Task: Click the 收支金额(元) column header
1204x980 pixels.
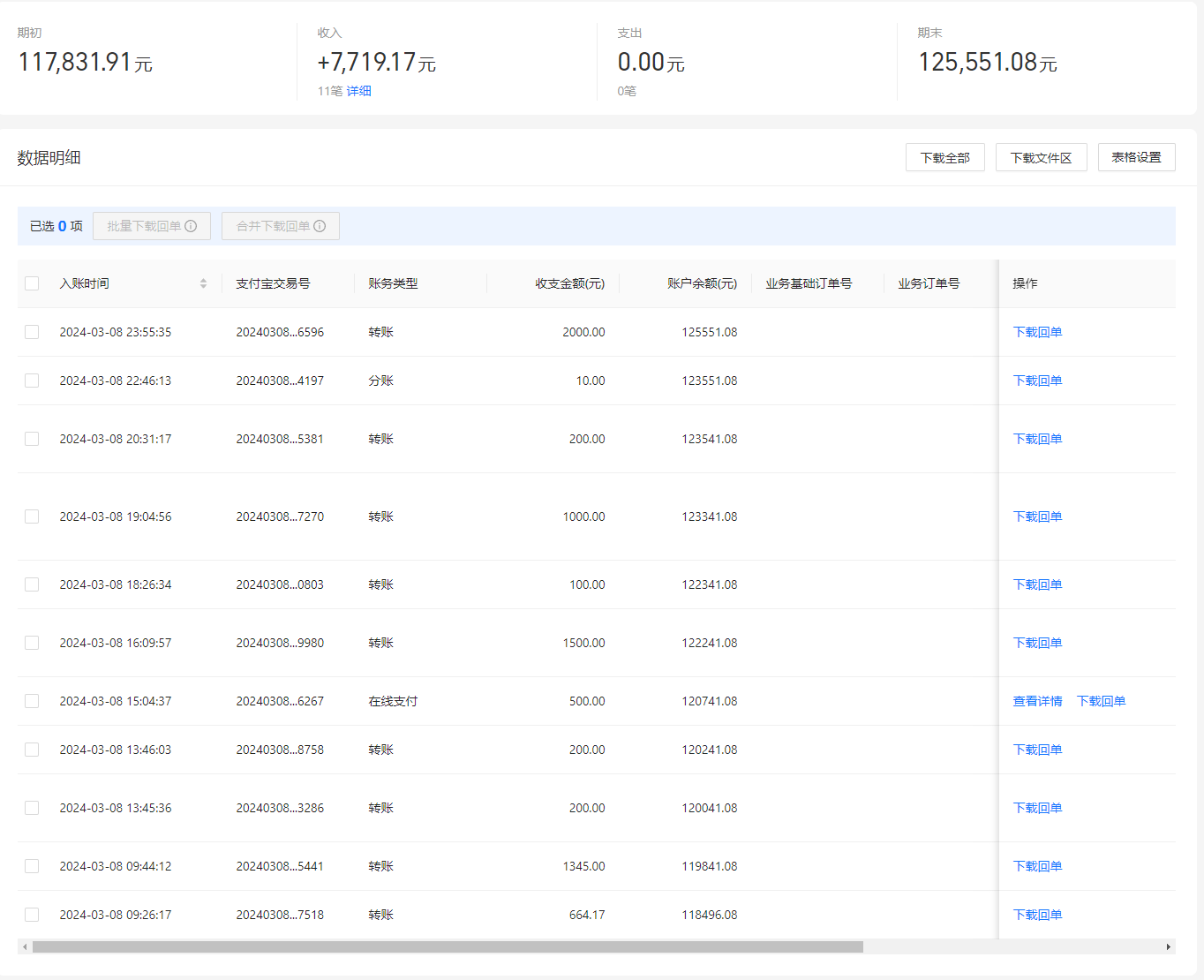Action: click(569, 283)
